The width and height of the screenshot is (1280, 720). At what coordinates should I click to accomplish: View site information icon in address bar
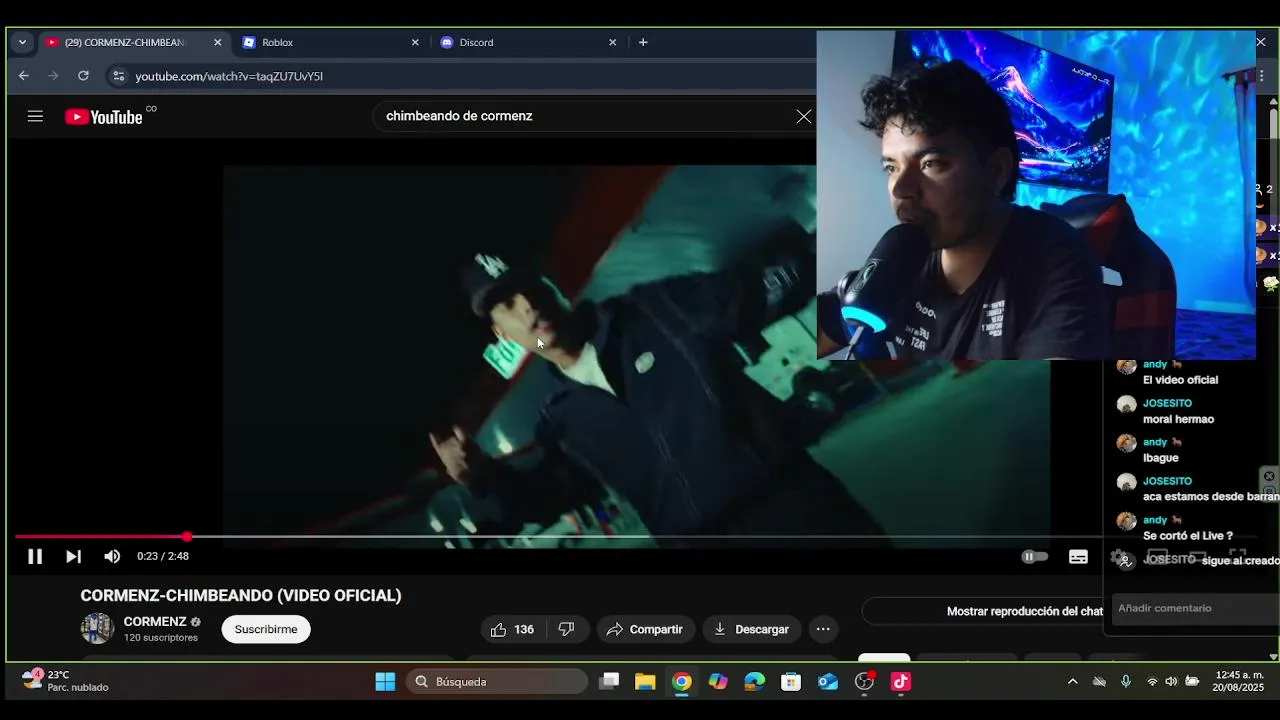[x=118, y=76]
